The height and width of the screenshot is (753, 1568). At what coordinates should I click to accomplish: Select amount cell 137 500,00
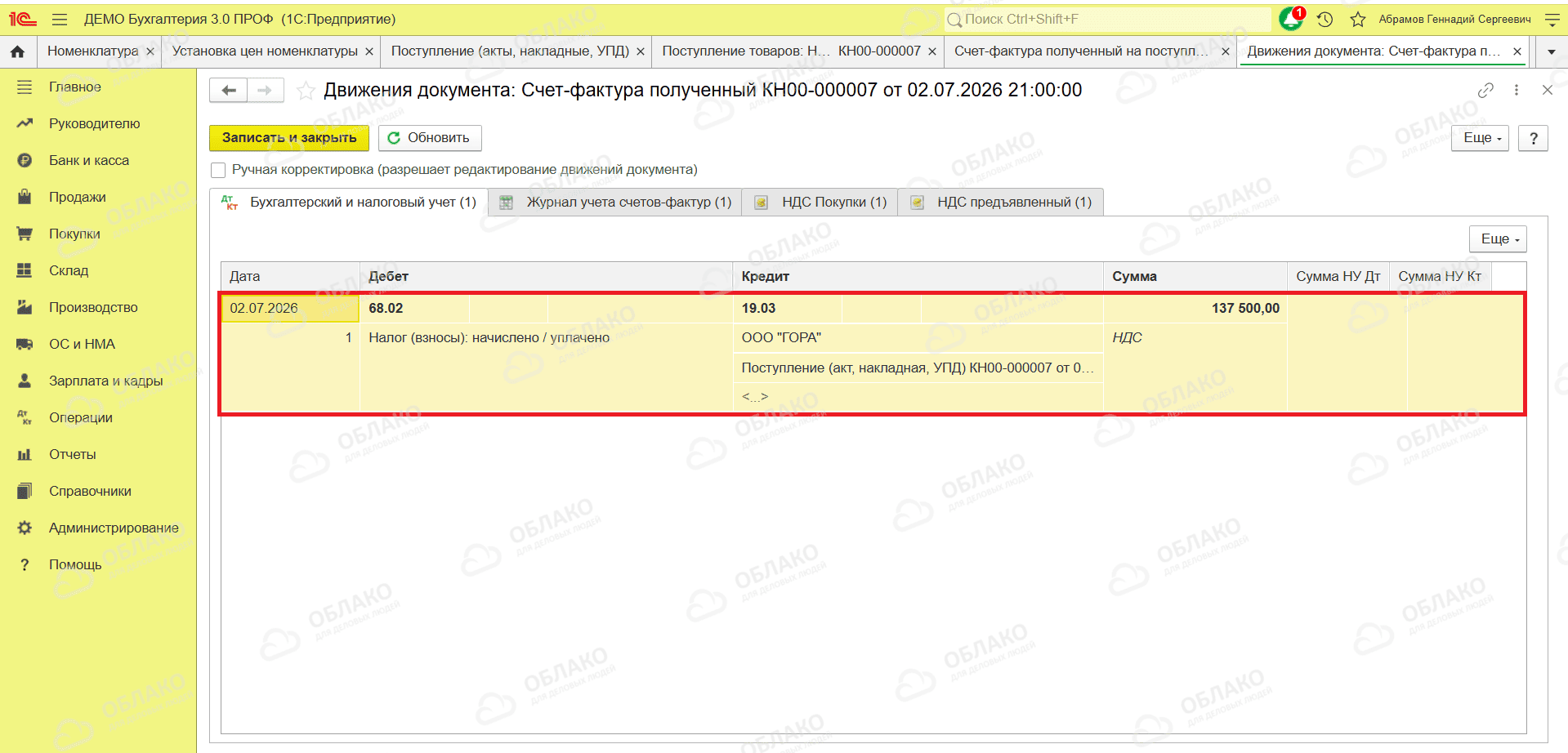(x=1195, y=309)
